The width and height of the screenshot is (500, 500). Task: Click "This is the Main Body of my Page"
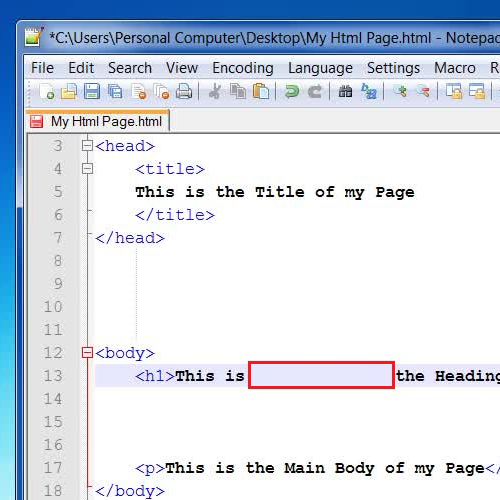pos(325,468)
